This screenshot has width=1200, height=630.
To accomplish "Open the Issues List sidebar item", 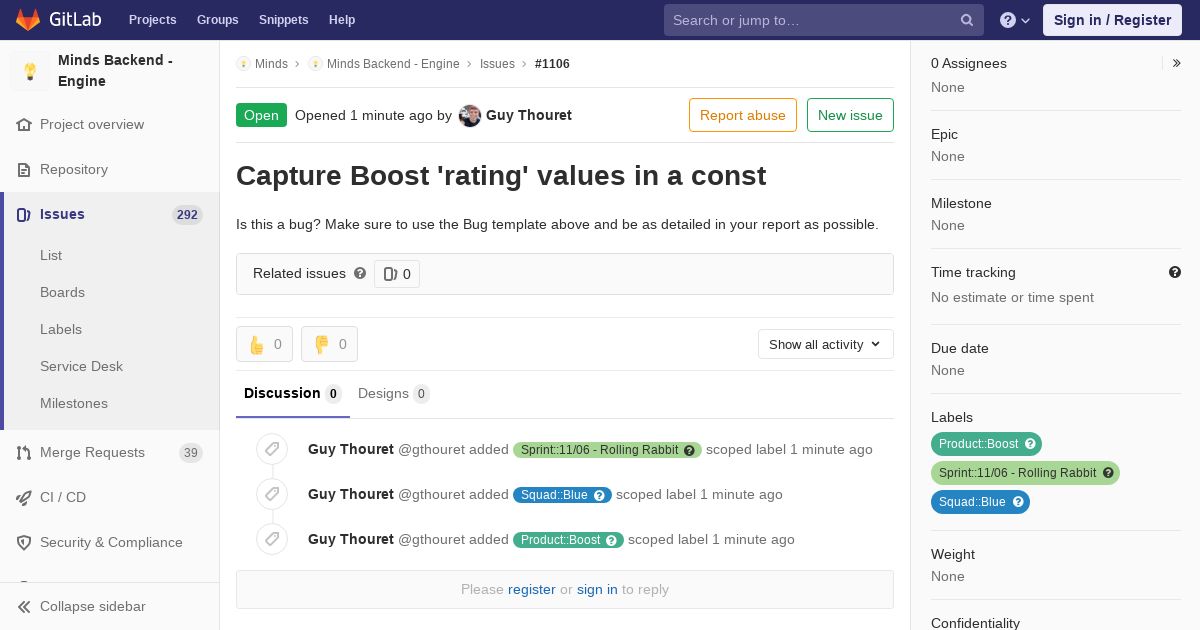I will point(51,256).
